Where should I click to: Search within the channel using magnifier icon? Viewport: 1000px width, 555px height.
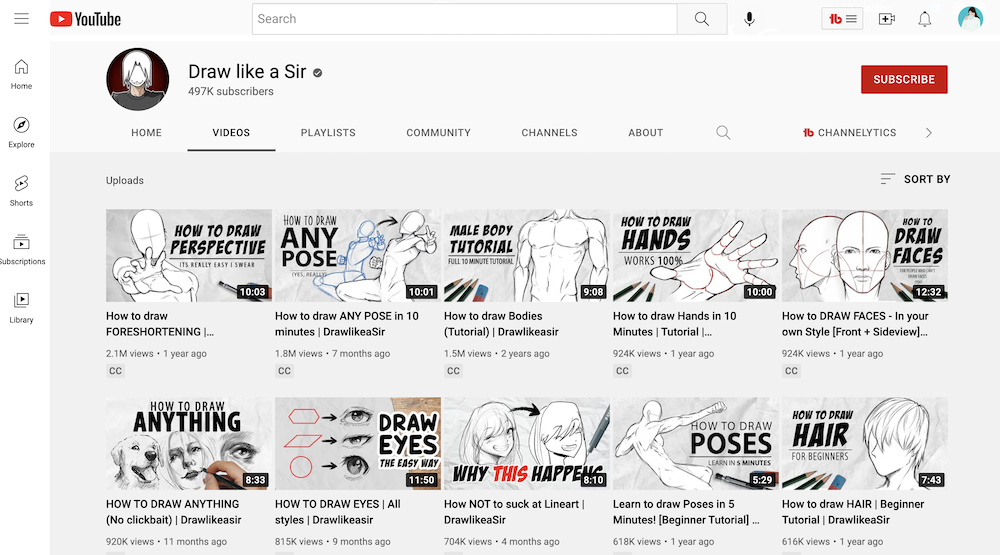tap(723, 133)
